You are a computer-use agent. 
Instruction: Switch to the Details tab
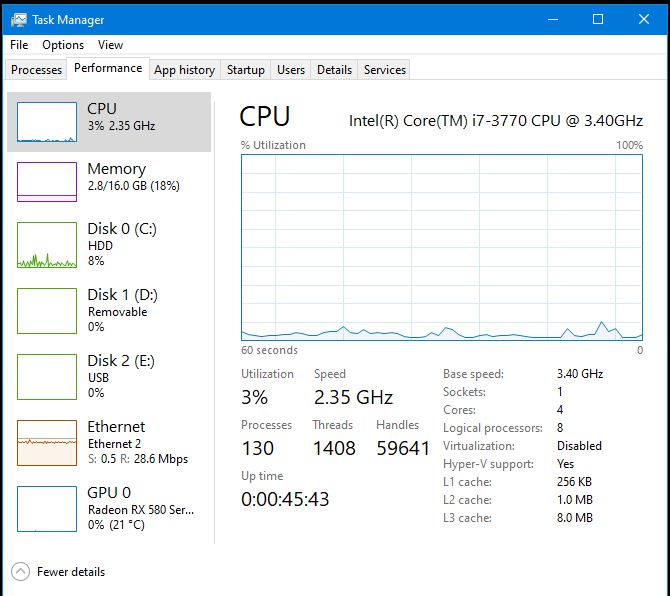click(x=334, y=70)
